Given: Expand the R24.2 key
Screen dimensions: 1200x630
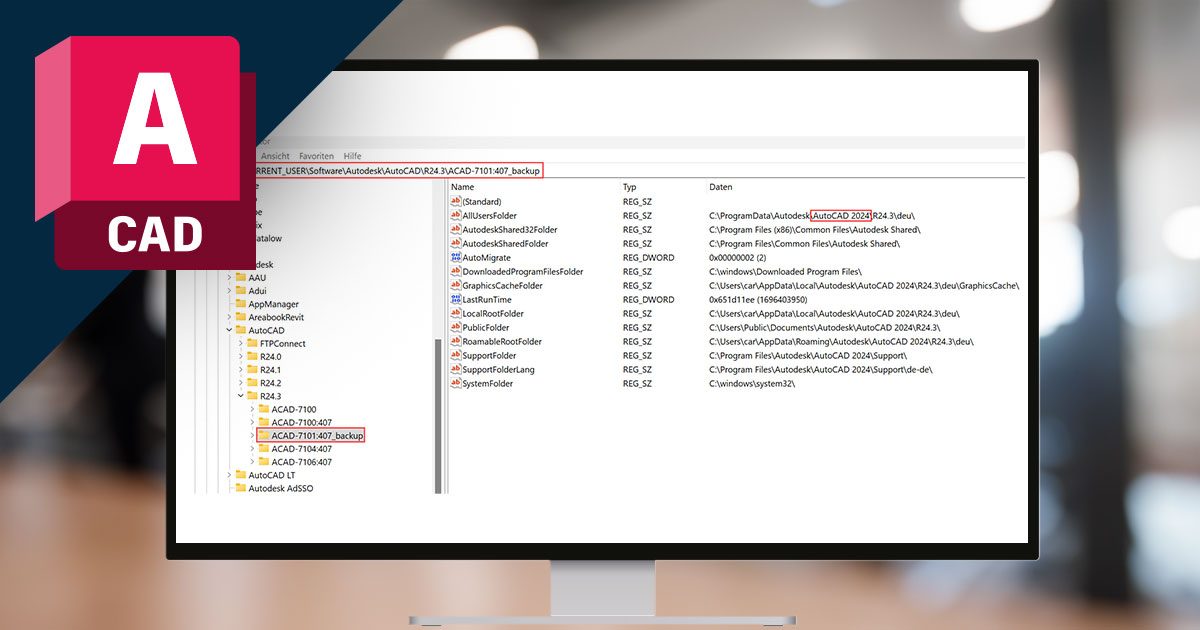Looking at the screenshot, I should [240, 383].
